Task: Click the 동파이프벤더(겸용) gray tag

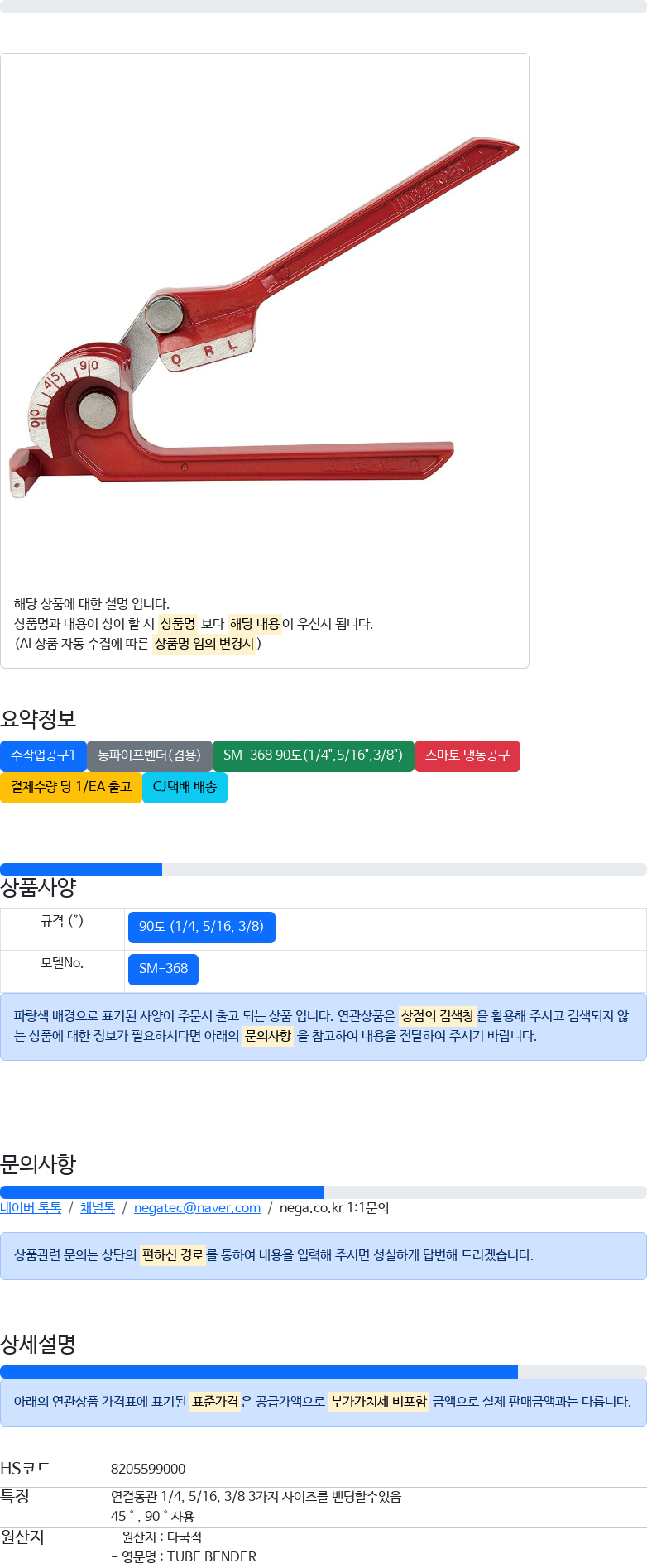Action: 150,755
